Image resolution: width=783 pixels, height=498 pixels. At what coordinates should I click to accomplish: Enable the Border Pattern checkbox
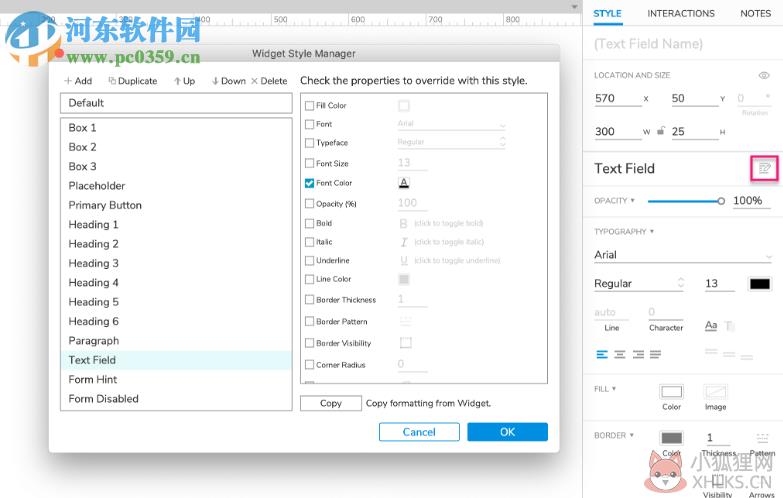(310, 322)
